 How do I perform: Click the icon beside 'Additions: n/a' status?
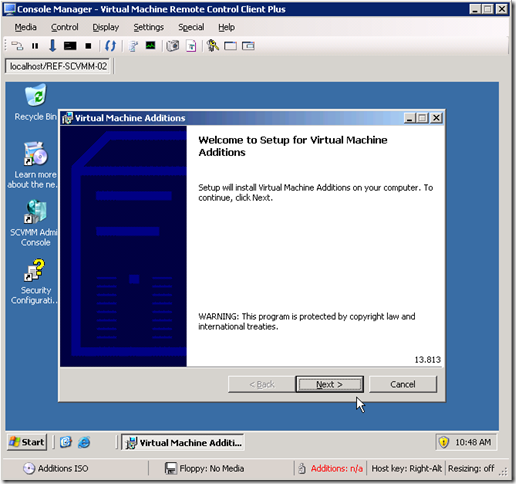coord(302,468)
